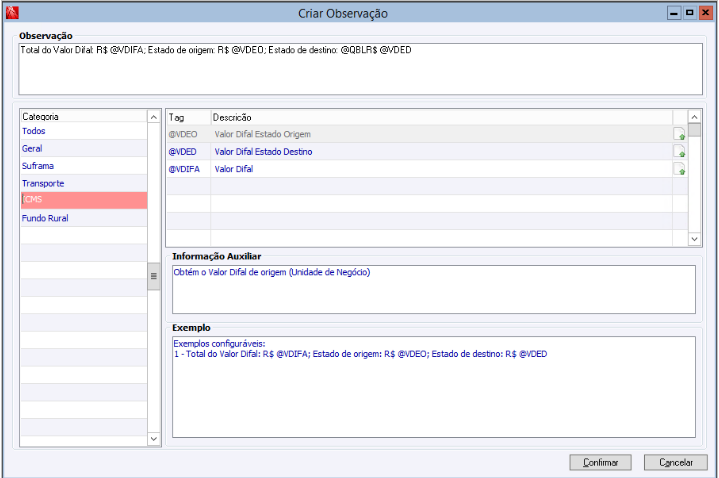
Task: Select the @VDIFA tag cell
Action: pos(188,169)
